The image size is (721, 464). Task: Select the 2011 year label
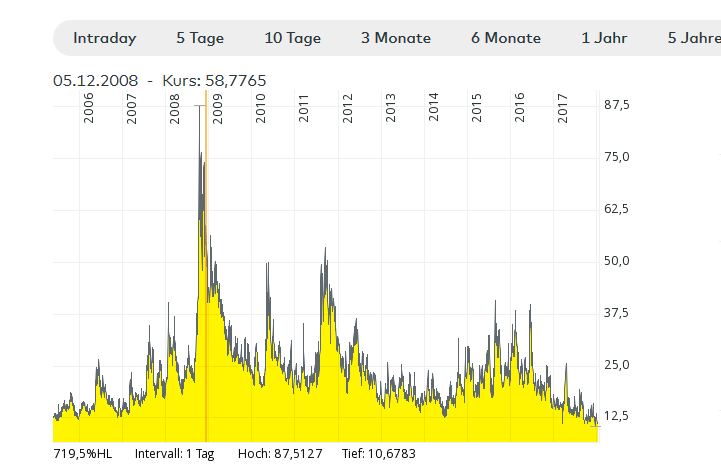(x=304, y=108)
